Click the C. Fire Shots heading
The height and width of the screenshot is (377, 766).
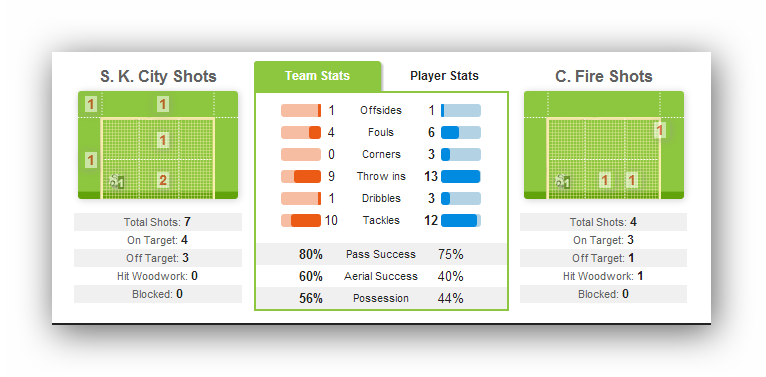[604, 77]
